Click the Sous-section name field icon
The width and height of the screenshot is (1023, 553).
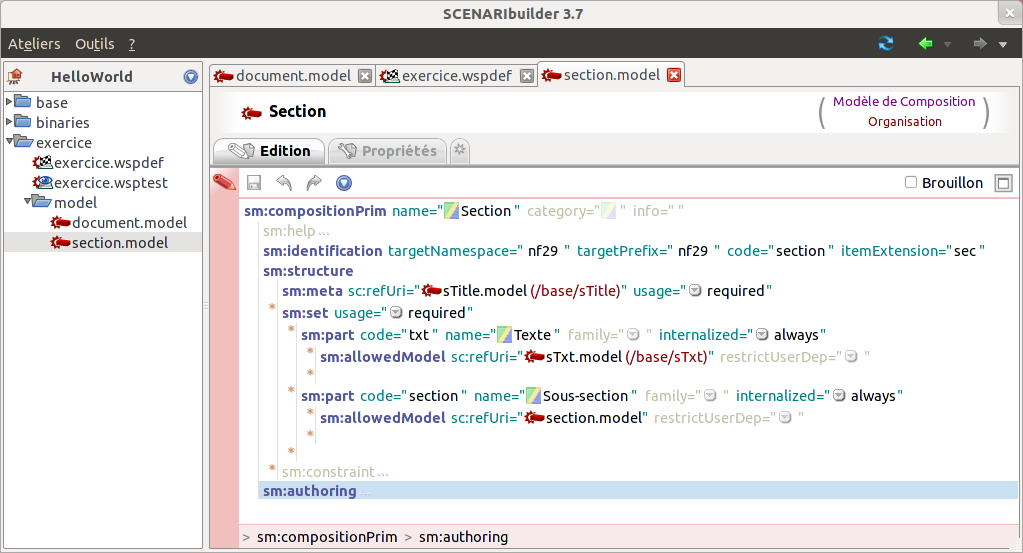[x=533, y=396]
